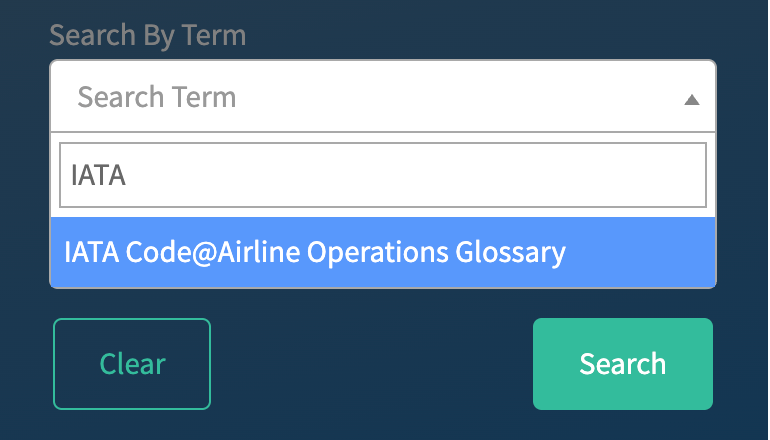Click the outlined Clear button
This screenshot has height=440, width=770.
point(132,363)
